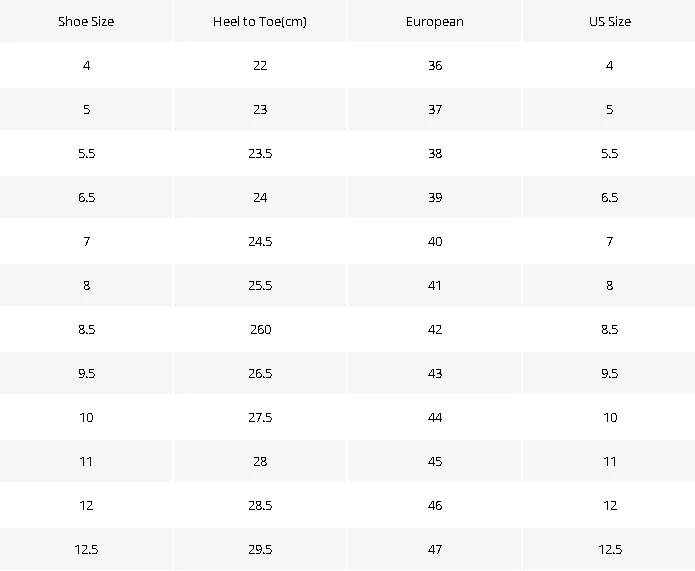Click European size 47 cell

point(435,549)
